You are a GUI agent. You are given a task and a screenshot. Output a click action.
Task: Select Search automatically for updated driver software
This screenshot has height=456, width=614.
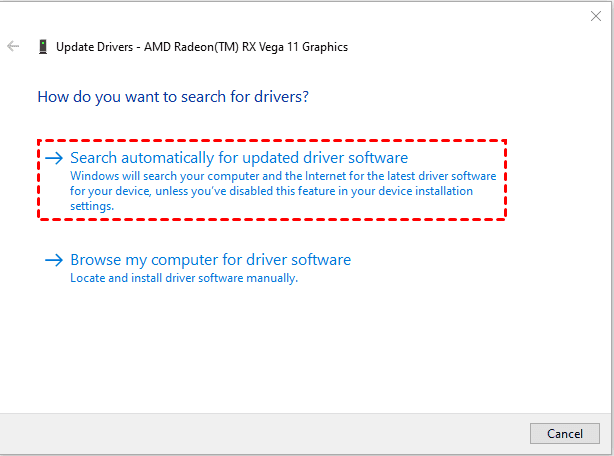click(239, 158)
